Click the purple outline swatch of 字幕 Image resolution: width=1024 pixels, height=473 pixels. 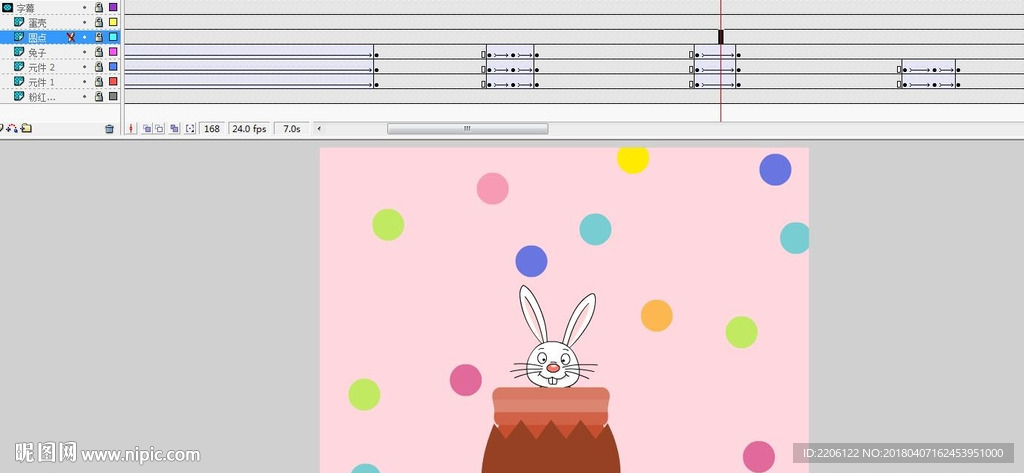[113, 7]
